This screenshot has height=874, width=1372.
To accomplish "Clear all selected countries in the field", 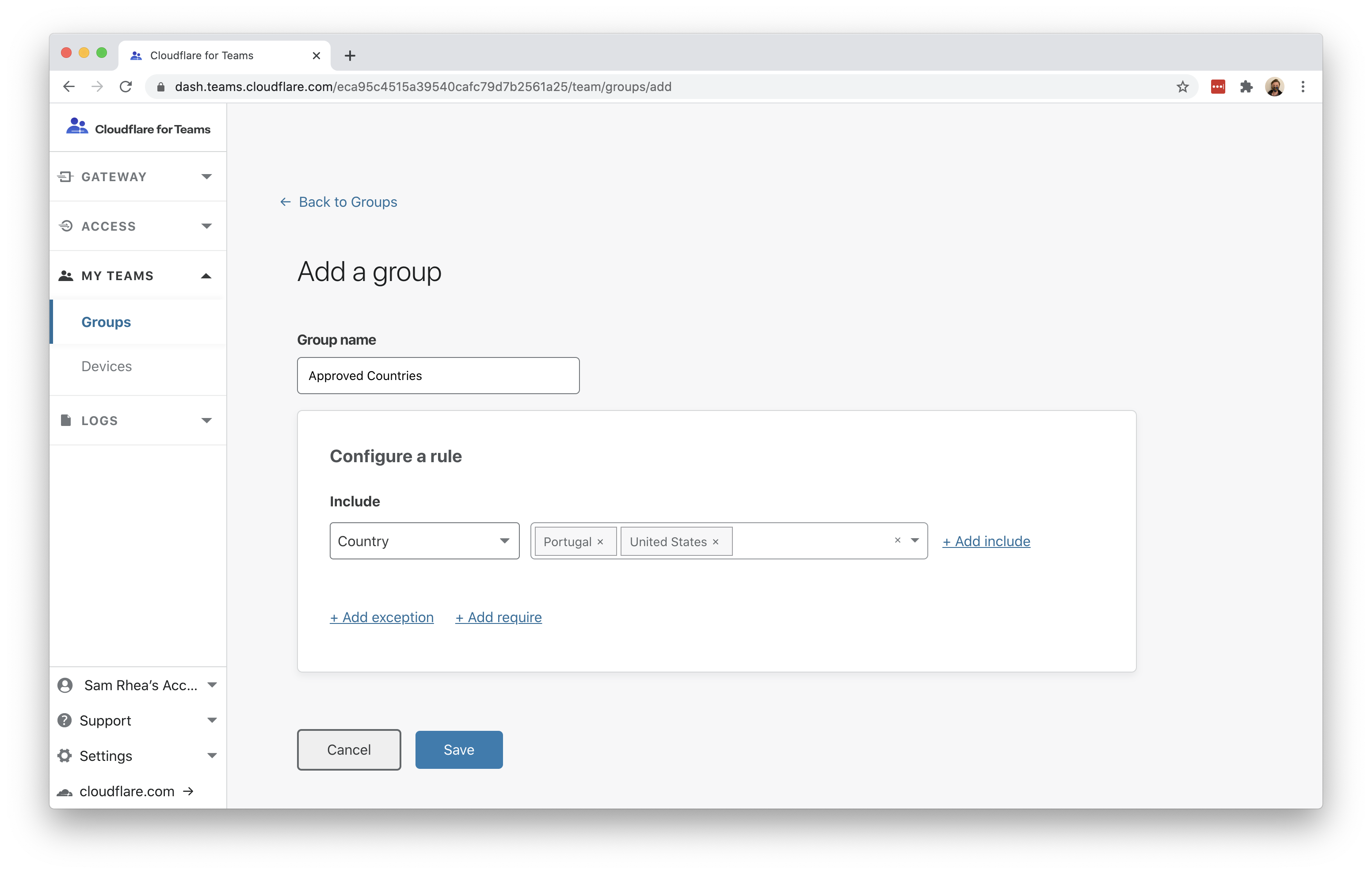I will click(897, 540).
